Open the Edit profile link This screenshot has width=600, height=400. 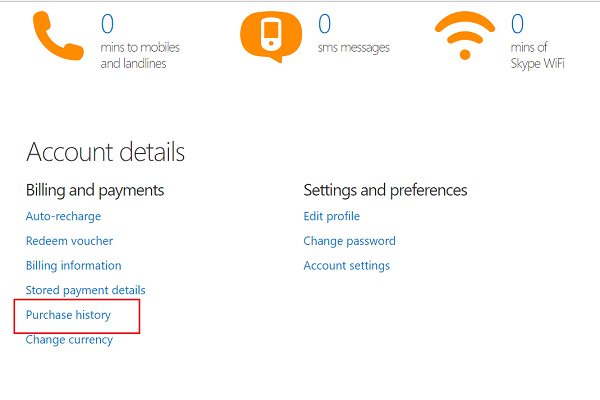click(332, 216)
